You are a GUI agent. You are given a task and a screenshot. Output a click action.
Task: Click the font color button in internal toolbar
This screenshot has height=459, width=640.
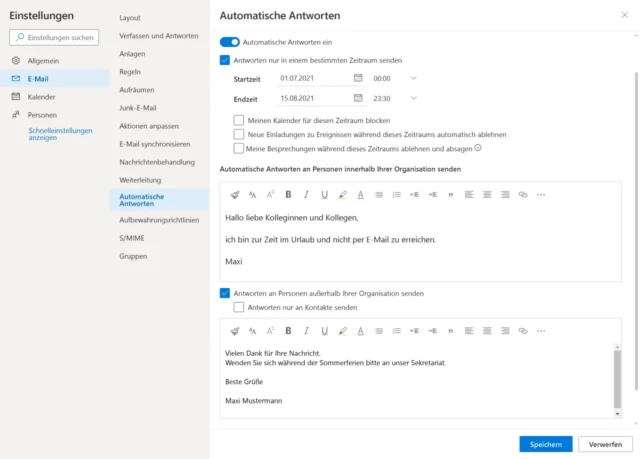click(360, 194)
